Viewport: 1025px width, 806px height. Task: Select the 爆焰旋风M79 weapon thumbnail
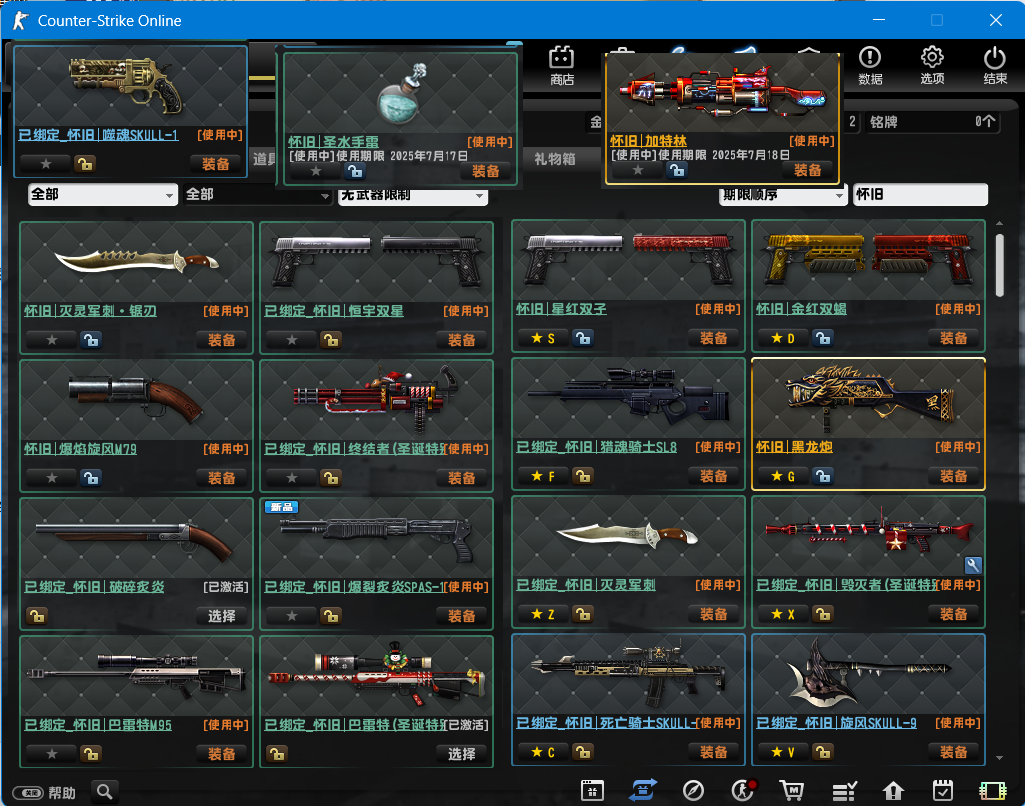[x=136, y=399]
